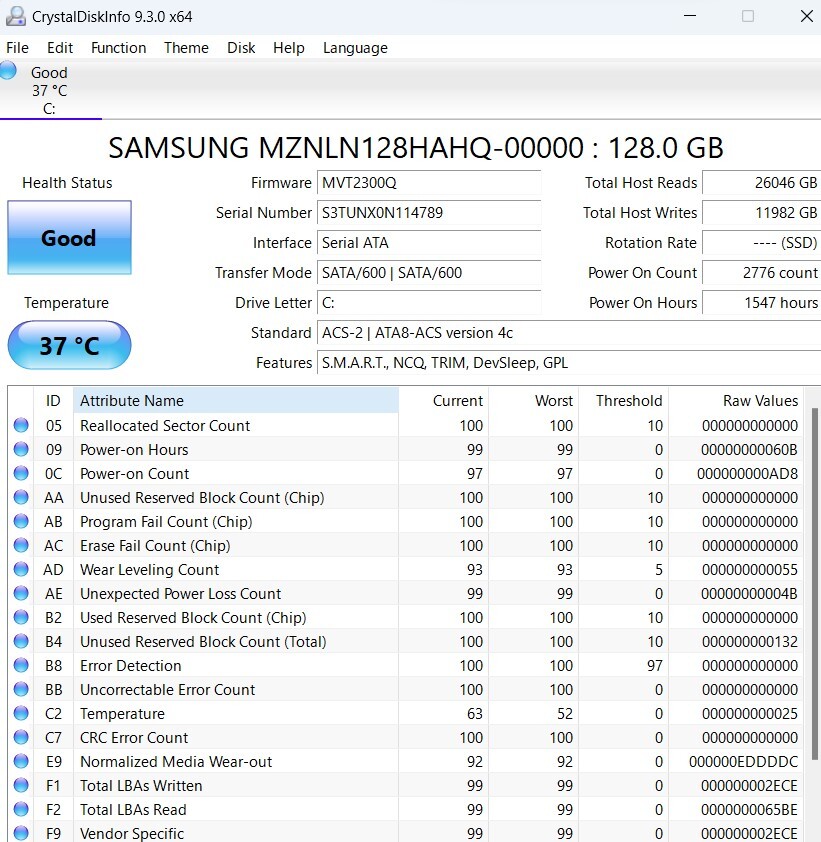Click status orb for Uncorrectable Error Count
The width and height of the screenshot is (821, 842).
pyautogui.click(x=21, y=690)
